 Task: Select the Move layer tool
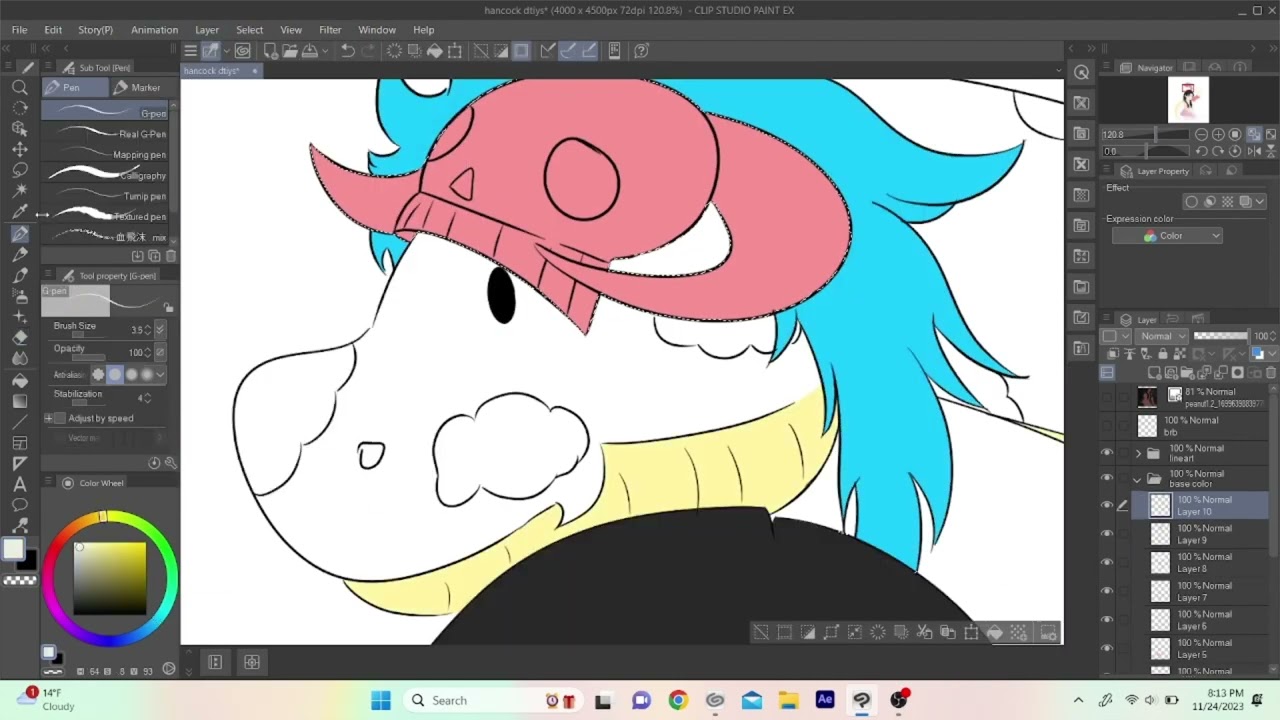19,149
